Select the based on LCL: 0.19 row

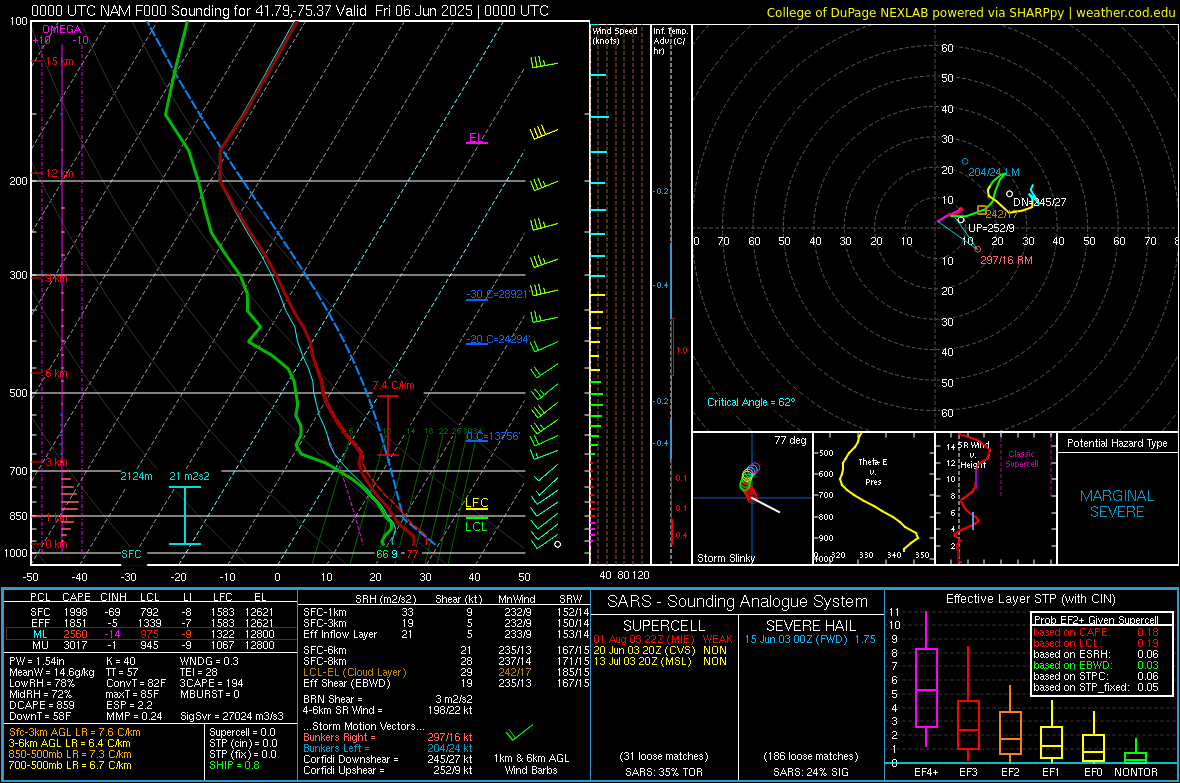point(1096,644)
